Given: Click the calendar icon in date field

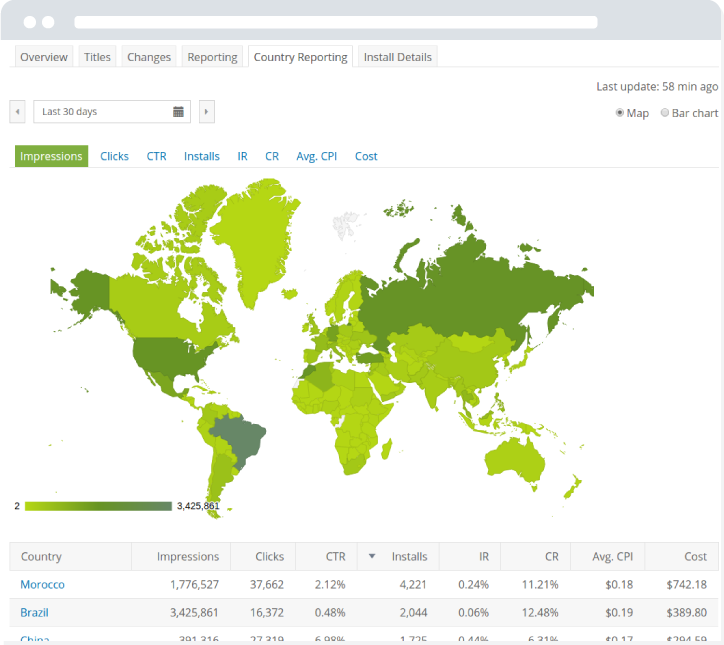Looking at the screenshot, I should point(178,112).
